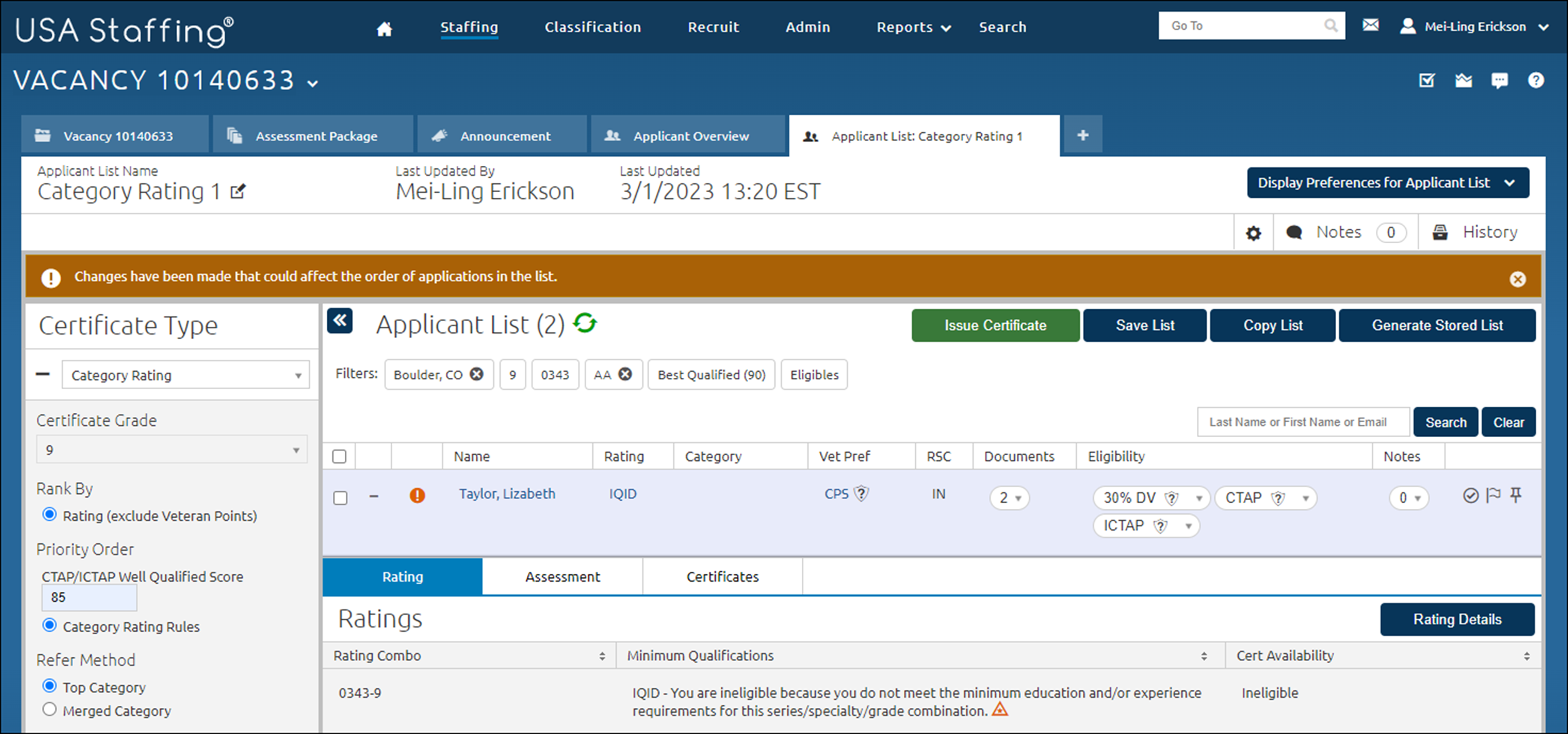Collapse the left panel with double chevron
The width and height of the screenshot is (1568, 734).
340,321
